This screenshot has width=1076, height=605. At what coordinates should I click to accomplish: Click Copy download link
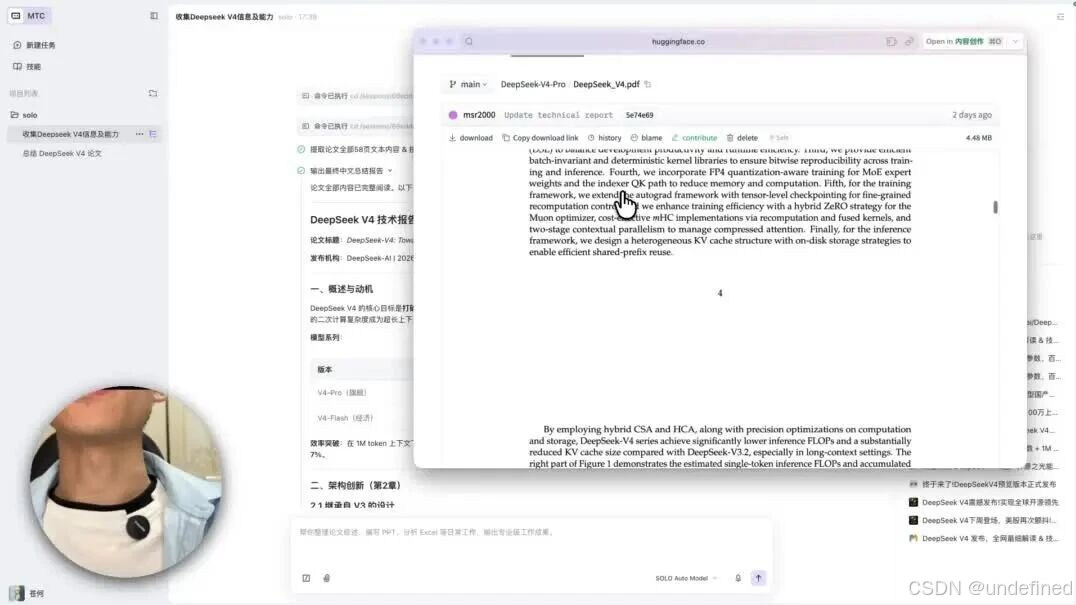coord(540,138)
